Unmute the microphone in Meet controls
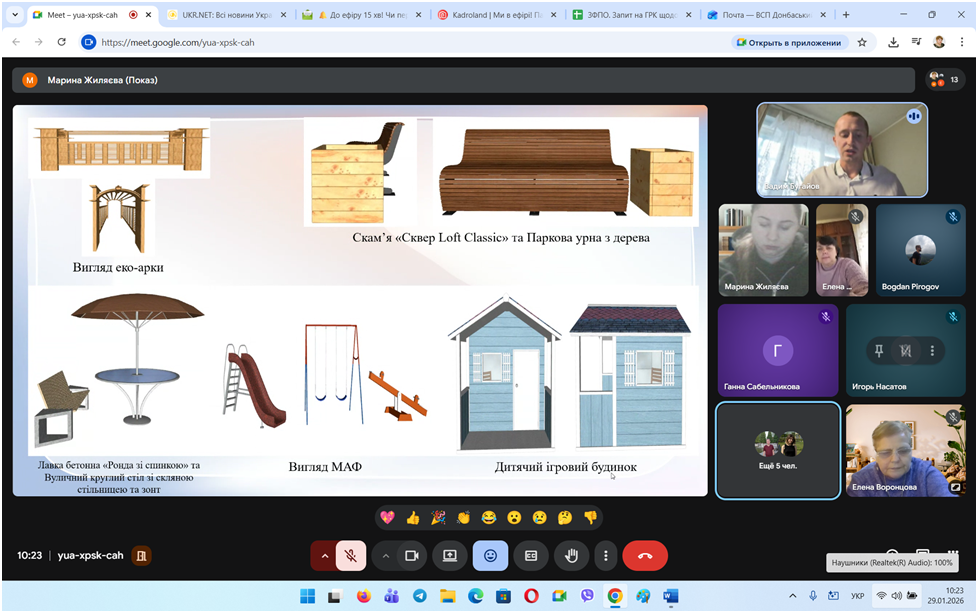 click(350, 555)
